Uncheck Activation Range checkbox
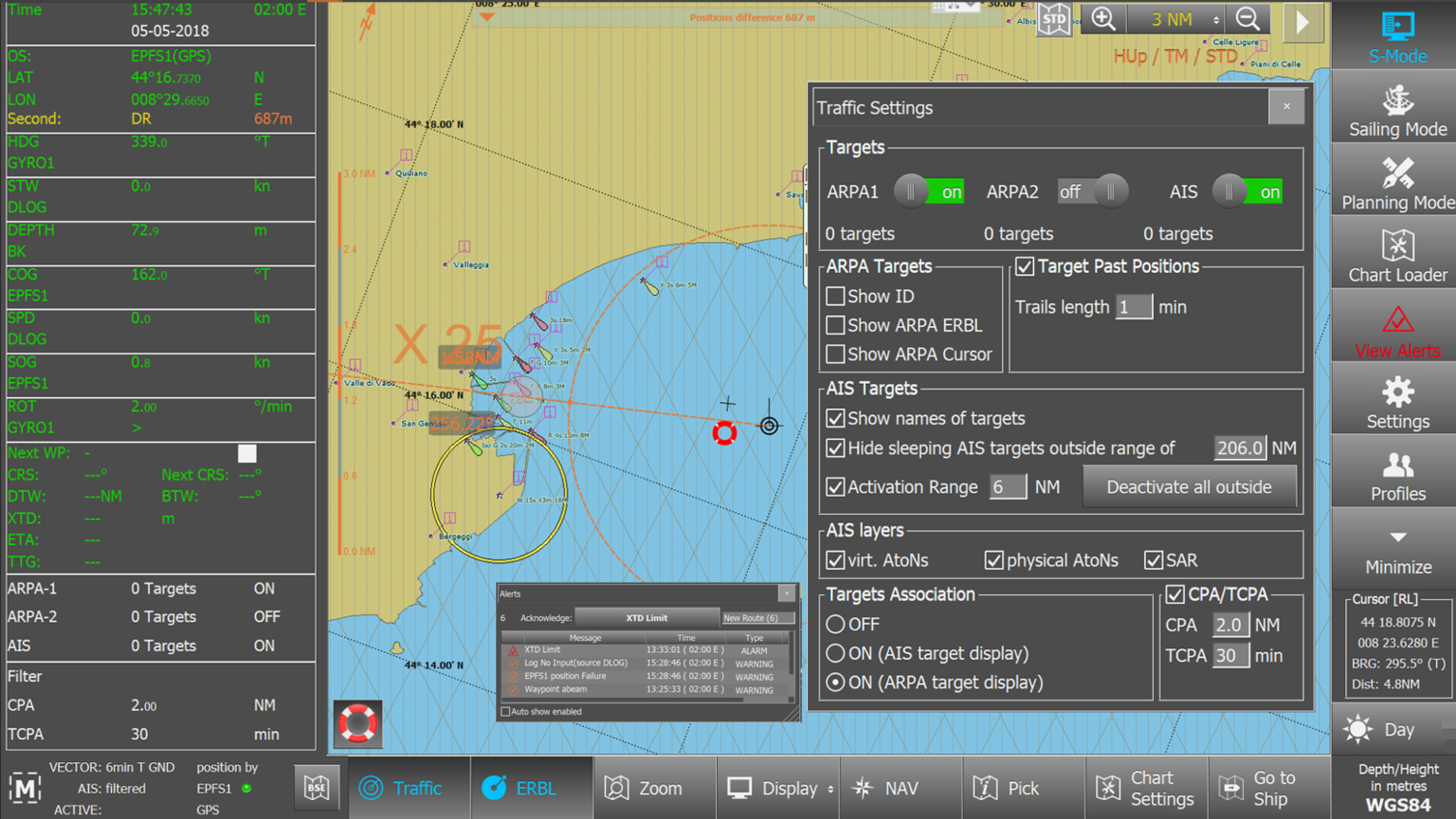Screen dimensions: 1456x819 (x=835, y=486)
